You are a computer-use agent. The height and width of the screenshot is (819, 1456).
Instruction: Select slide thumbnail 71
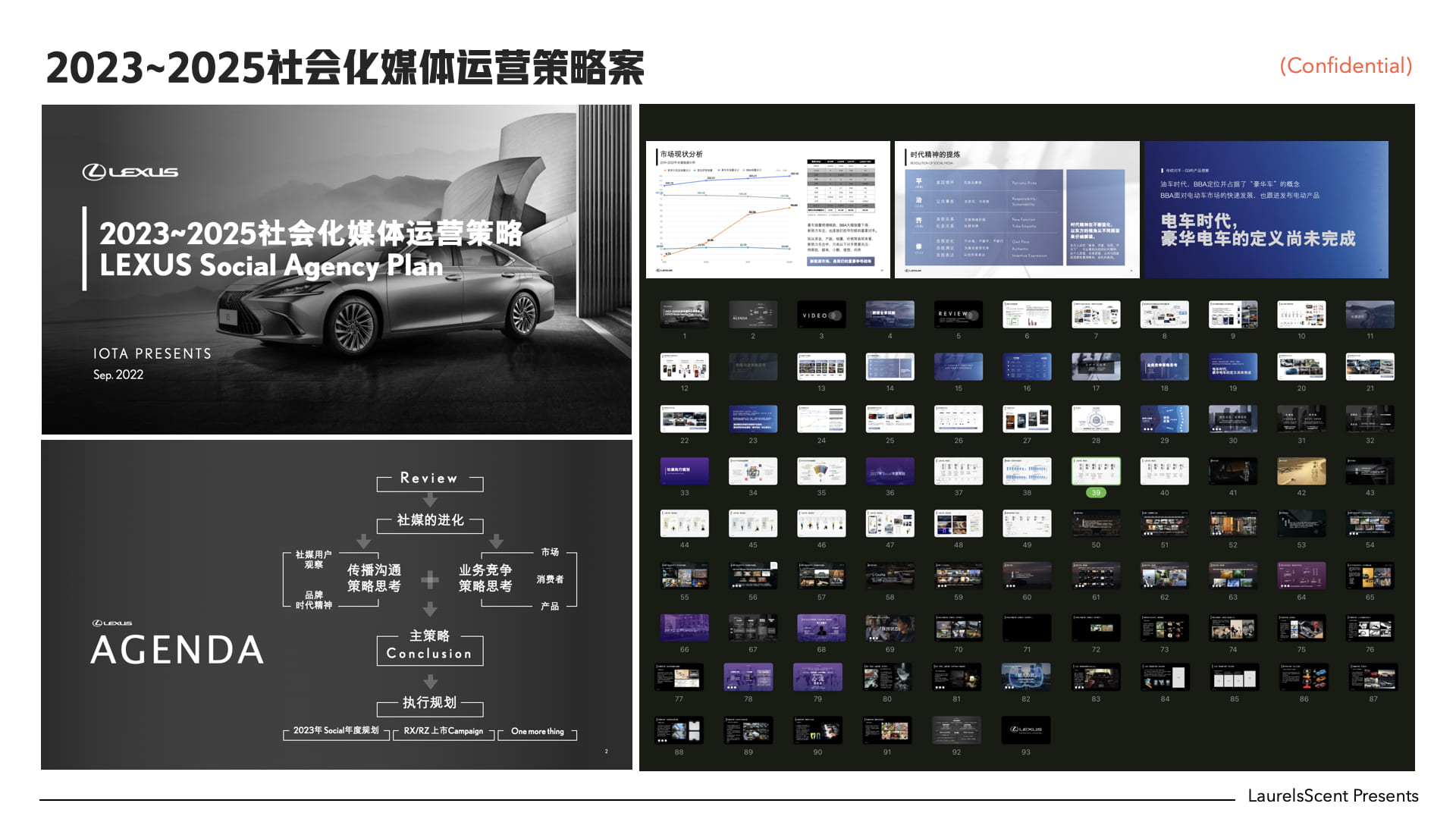point(1027,628)
